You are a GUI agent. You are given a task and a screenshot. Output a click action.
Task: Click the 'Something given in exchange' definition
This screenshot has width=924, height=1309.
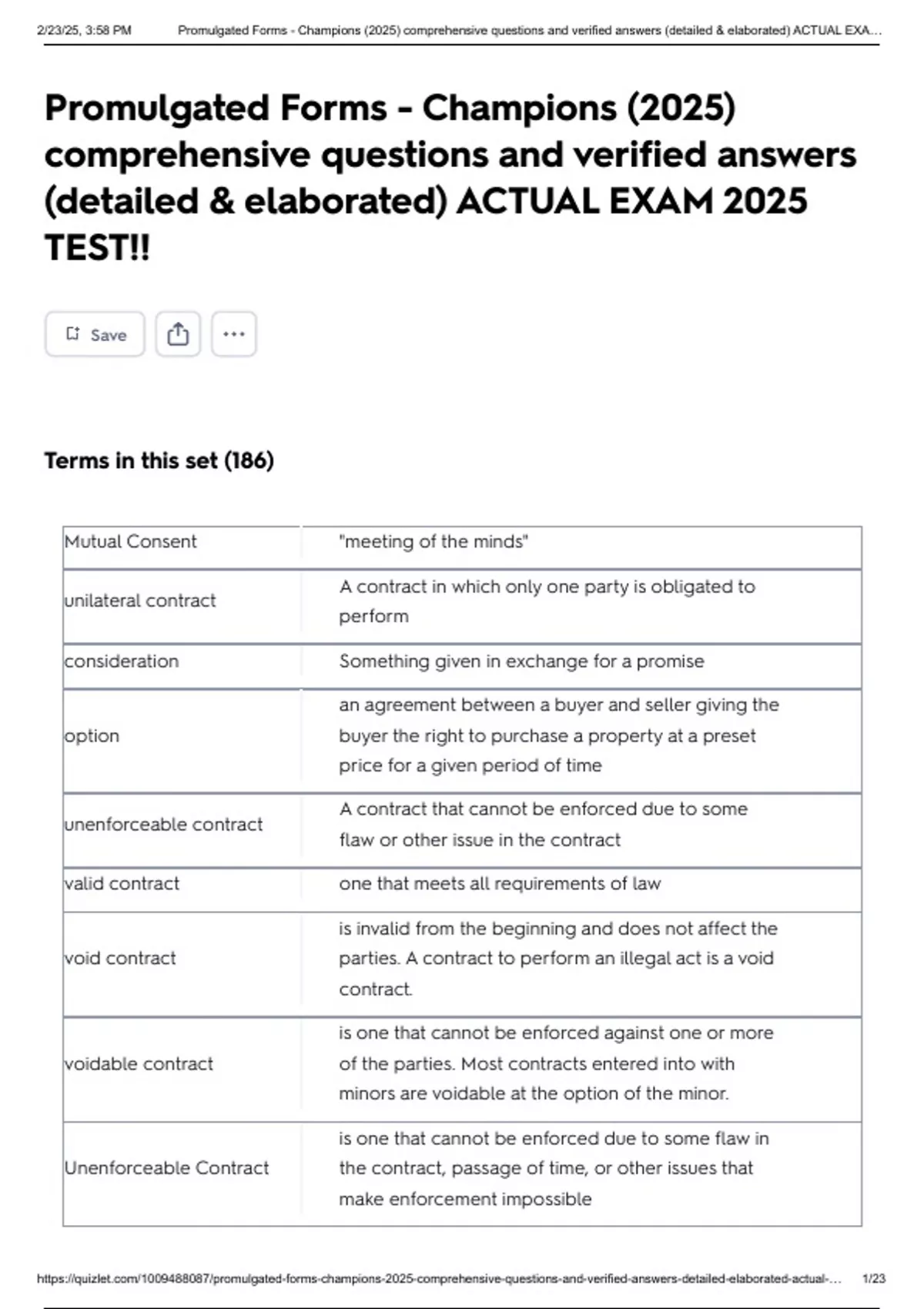521,661
